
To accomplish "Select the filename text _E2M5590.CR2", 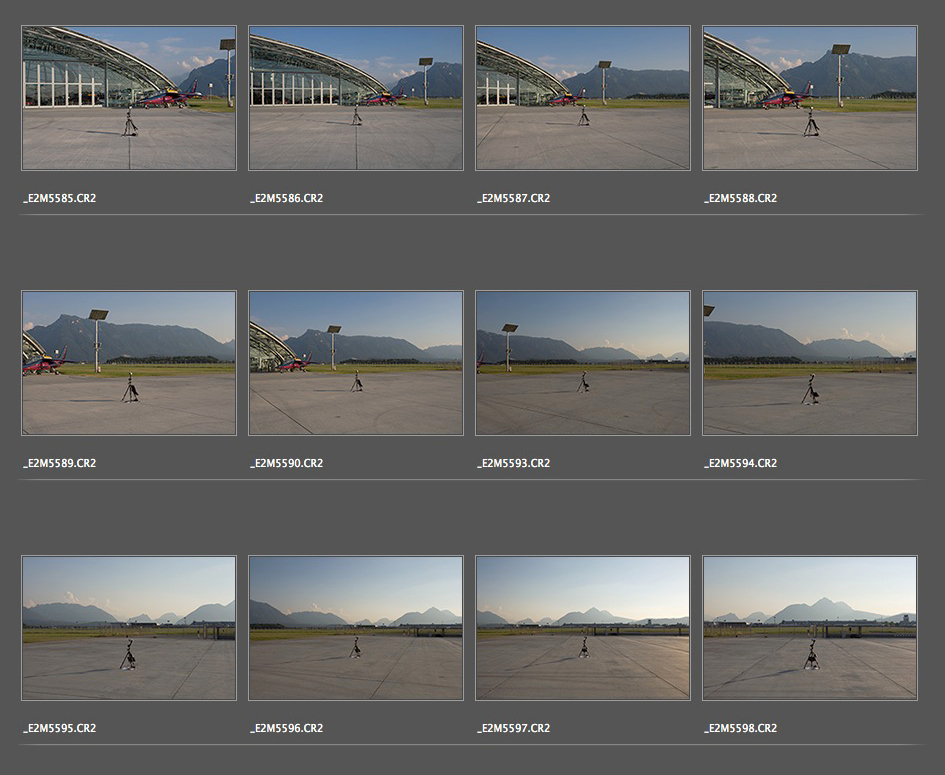I will click(287, 463).
